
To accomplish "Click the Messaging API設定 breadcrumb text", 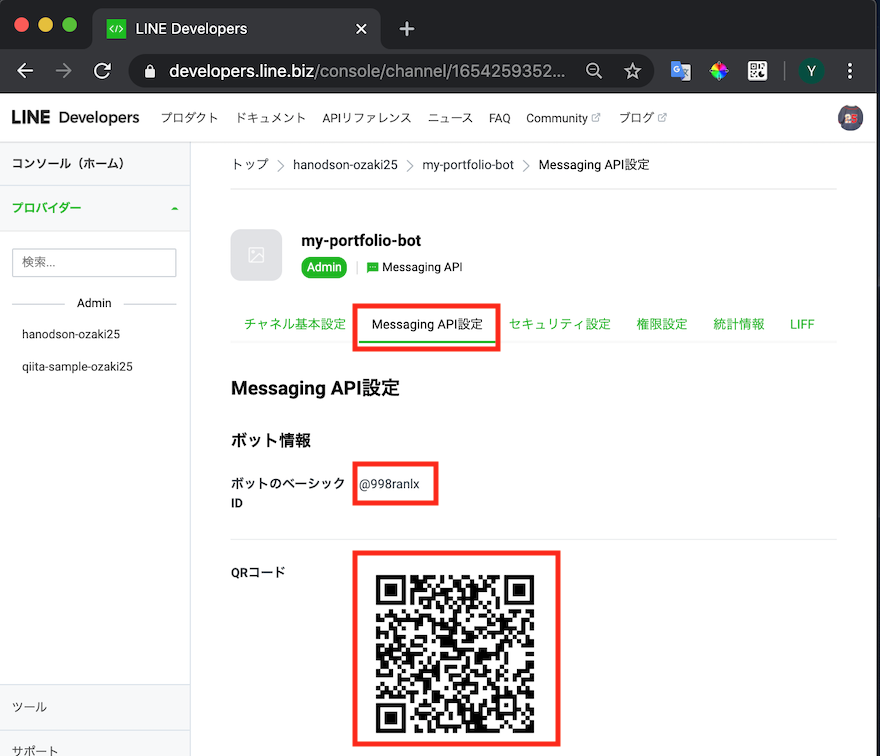I will tap(594, 164).
